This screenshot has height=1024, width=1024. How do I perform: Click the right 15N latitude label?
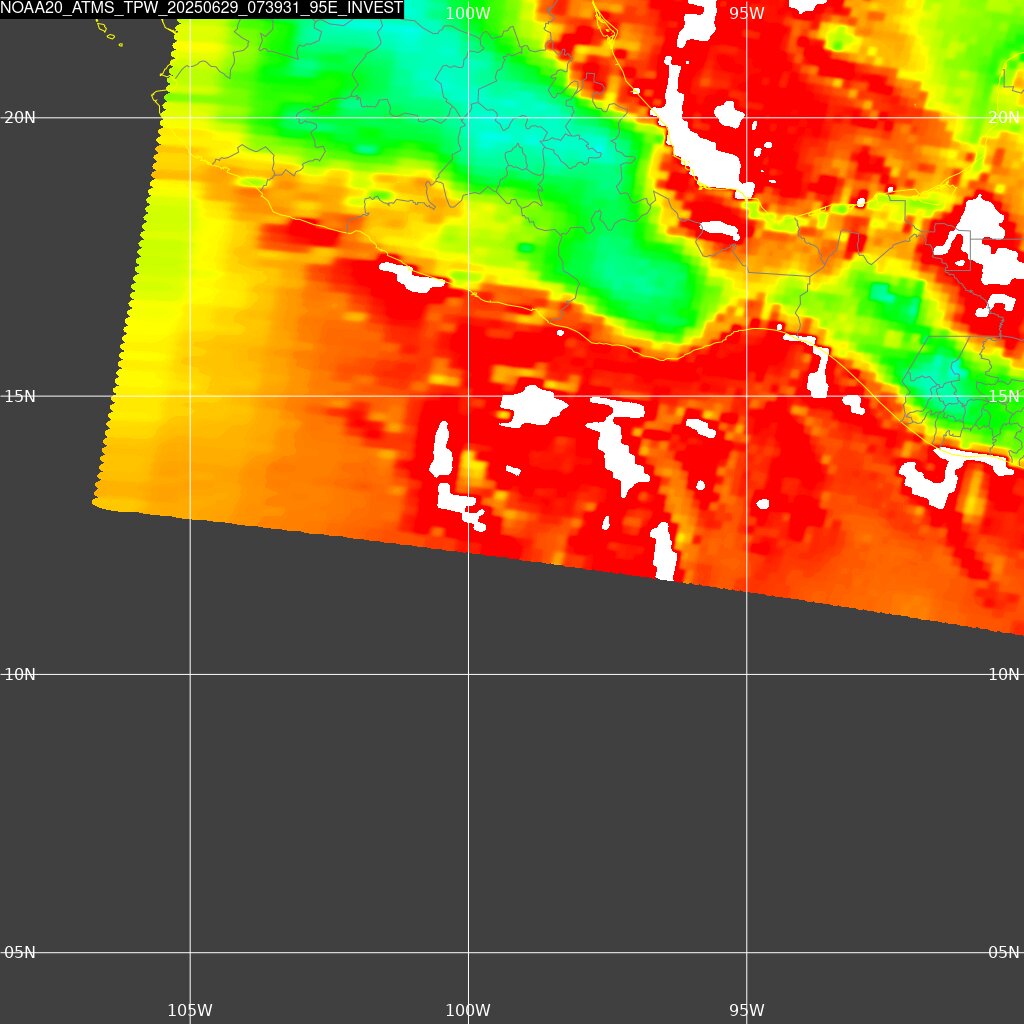(1004, 396)
